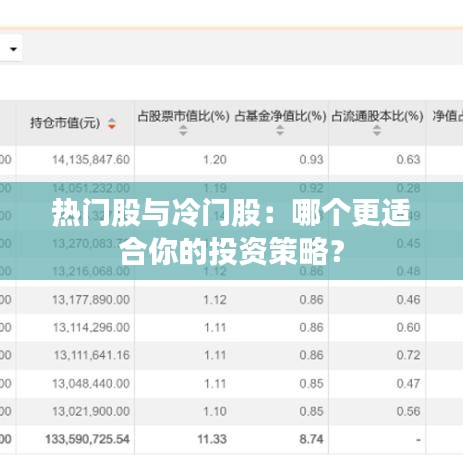Screen dimensions: 463x463
Task: Click the 占流通股本比(%) column header
Action: click(x=377, y=116)
